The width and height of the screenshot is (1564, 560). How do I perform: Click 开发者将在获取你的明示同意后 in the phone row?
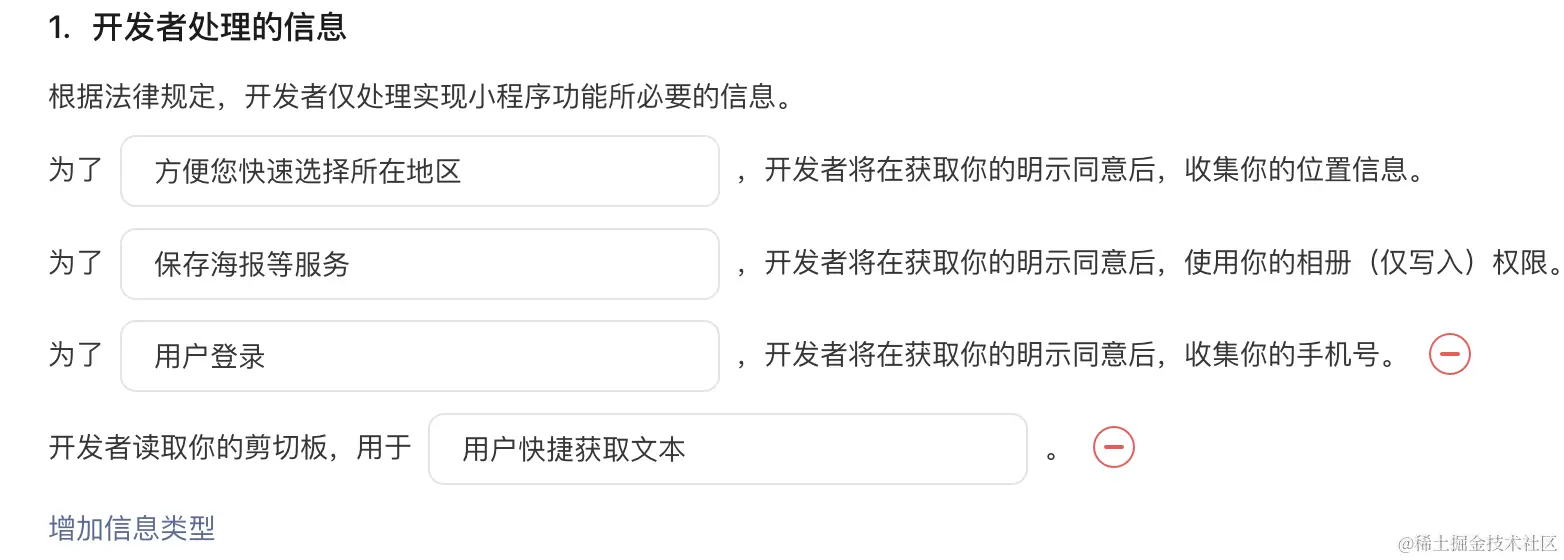(x=960, y=356)
